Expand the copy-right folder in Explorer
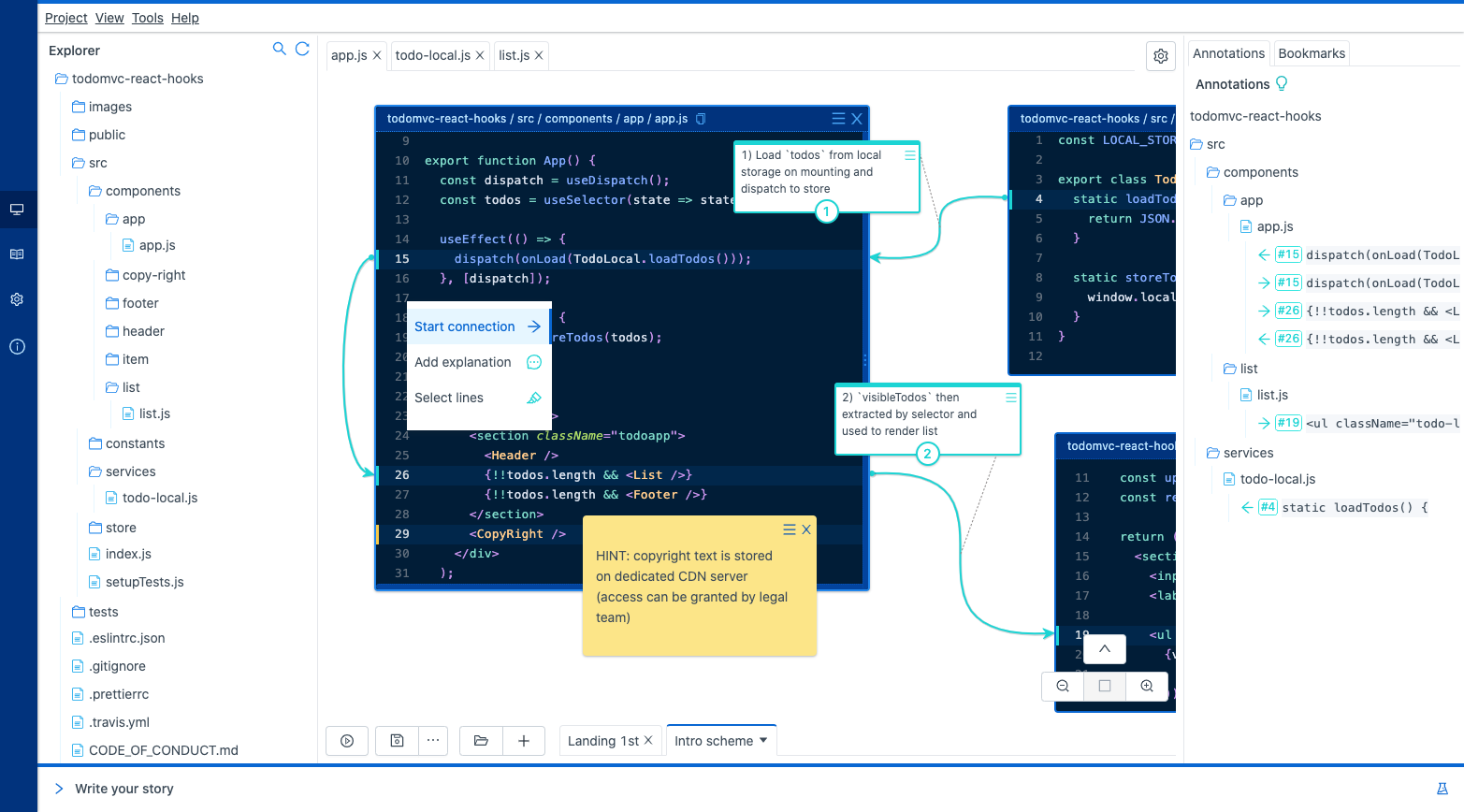This screenshot has height=812, width=1464. [x=146, y=275]
